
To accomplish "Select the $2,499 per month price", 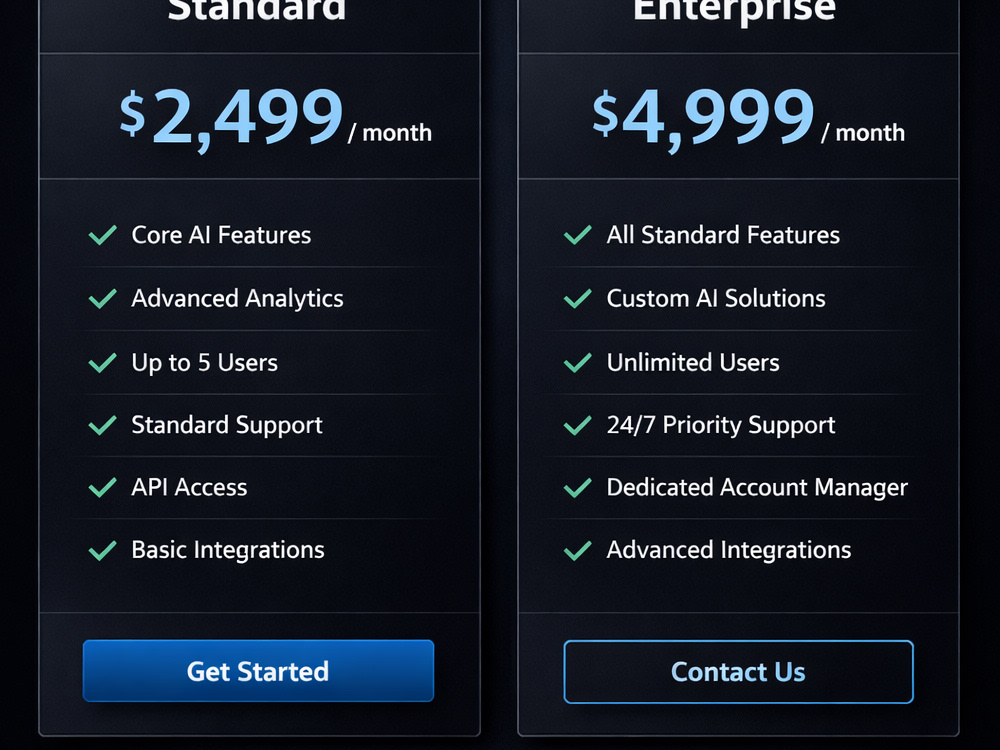I will pos(276,119).
